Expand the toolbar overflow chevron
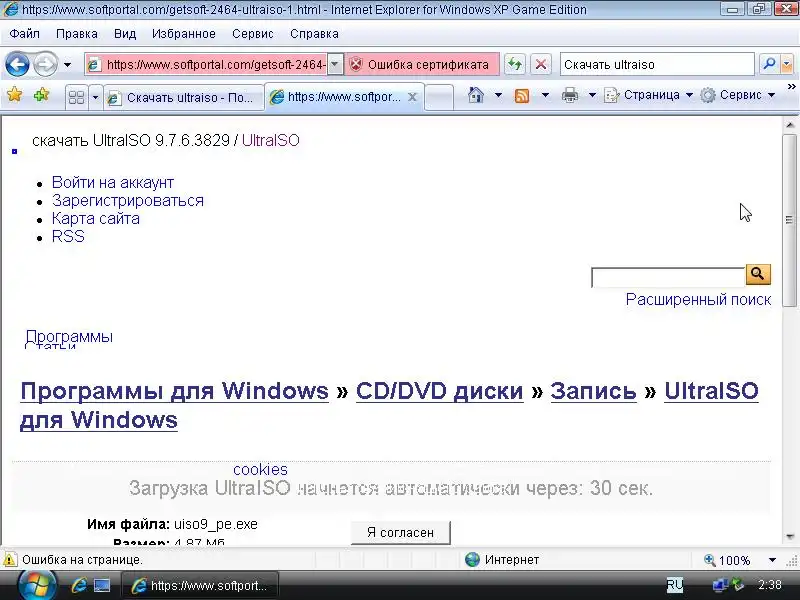Image resolution: width=800 pixels, height=600 pixels. (791, 87)
